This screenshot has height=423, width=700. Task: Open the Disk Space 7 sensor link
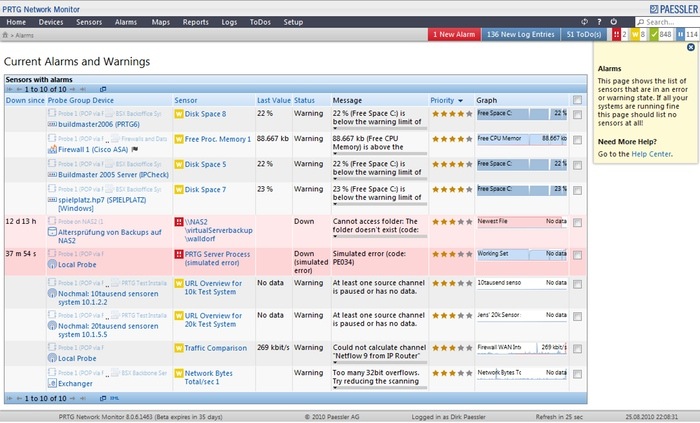pos(205,190)
